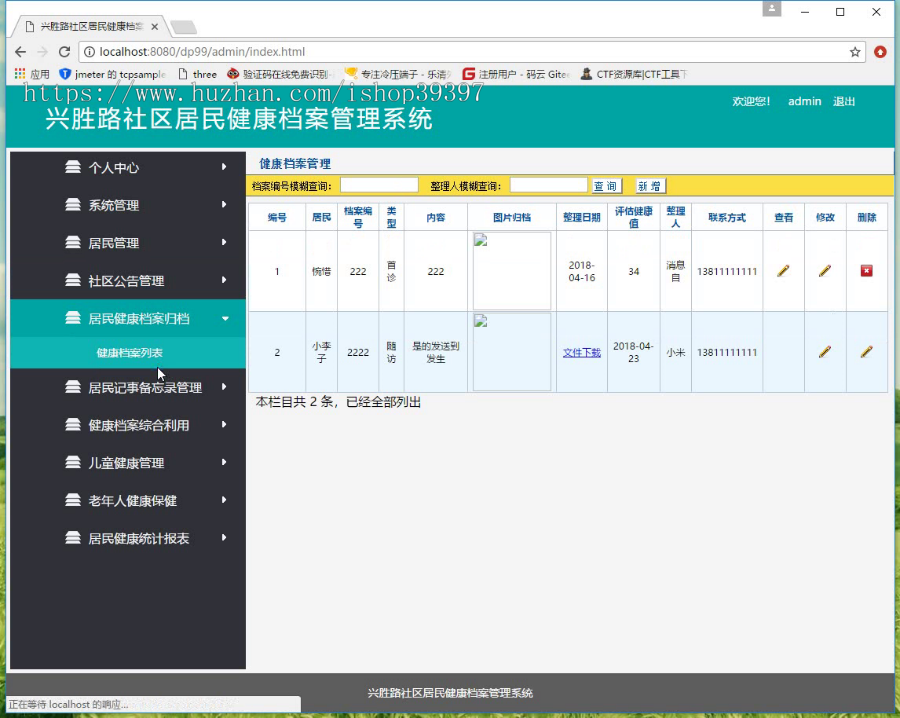
Task: Open the CTF资源库 bookmark
Action: pos(634,74)
